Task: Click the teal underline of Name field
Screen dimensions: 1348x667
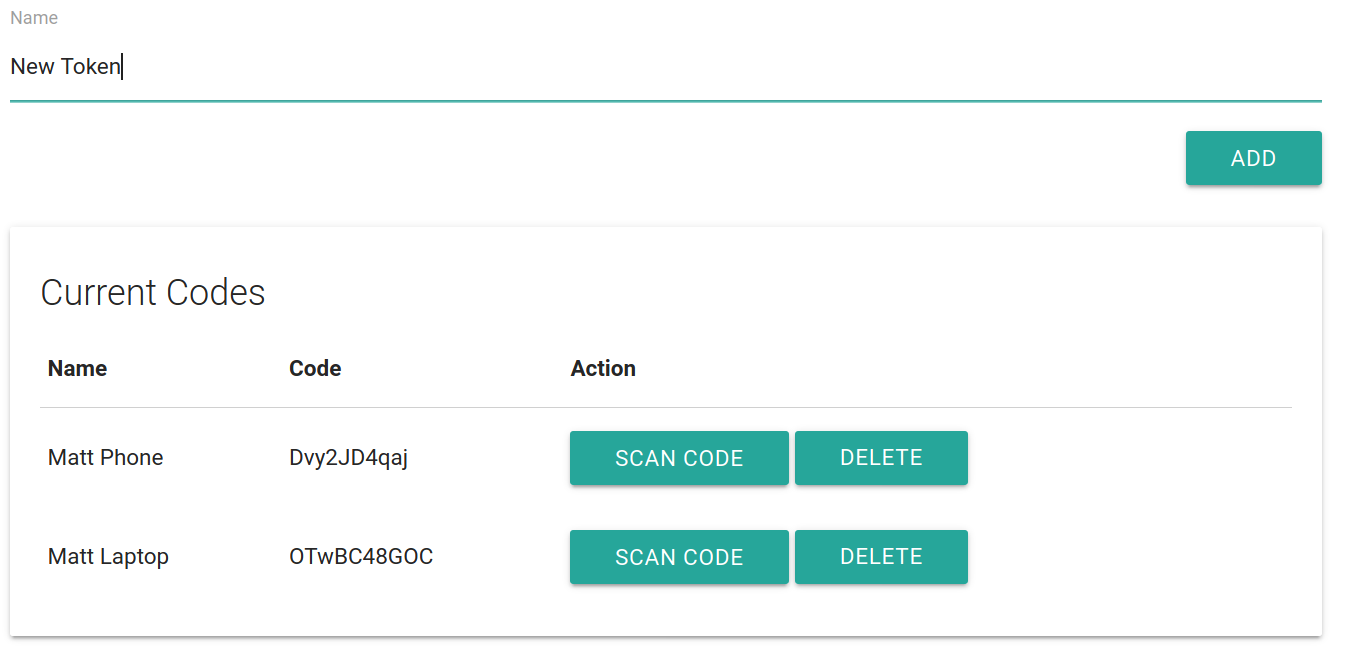Action: pos(666,100)
